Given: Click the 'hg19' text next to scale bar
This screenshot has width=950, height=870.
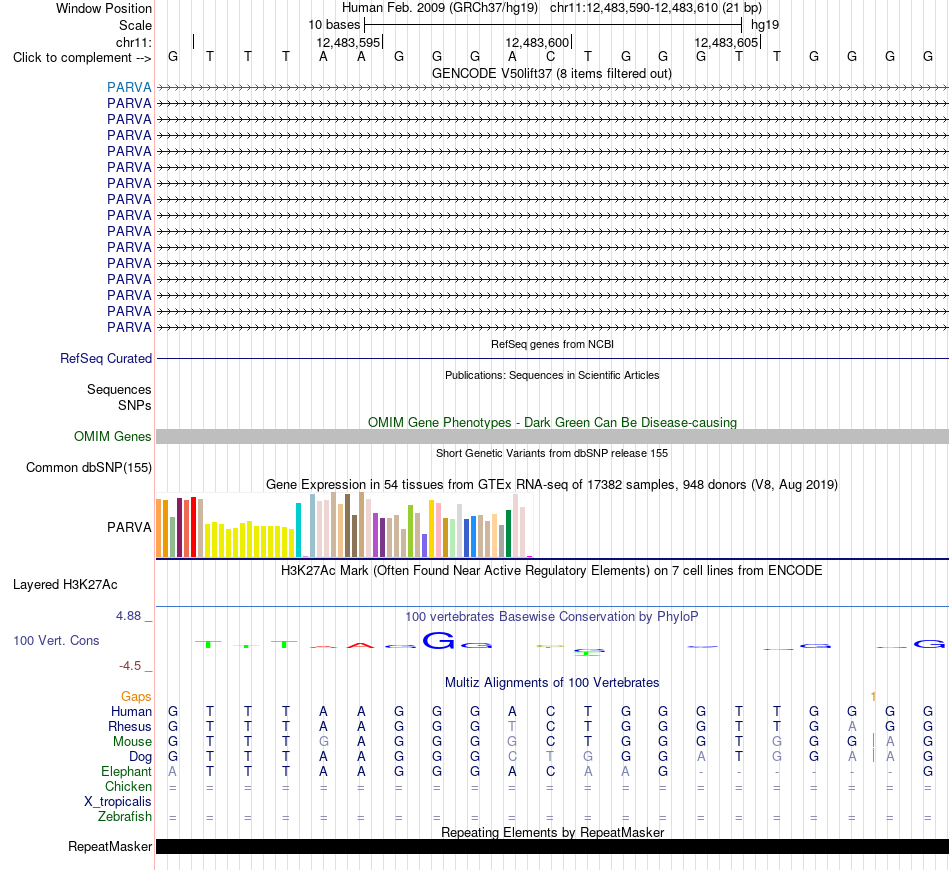Looking at the screenshot, I should [765, 25].
